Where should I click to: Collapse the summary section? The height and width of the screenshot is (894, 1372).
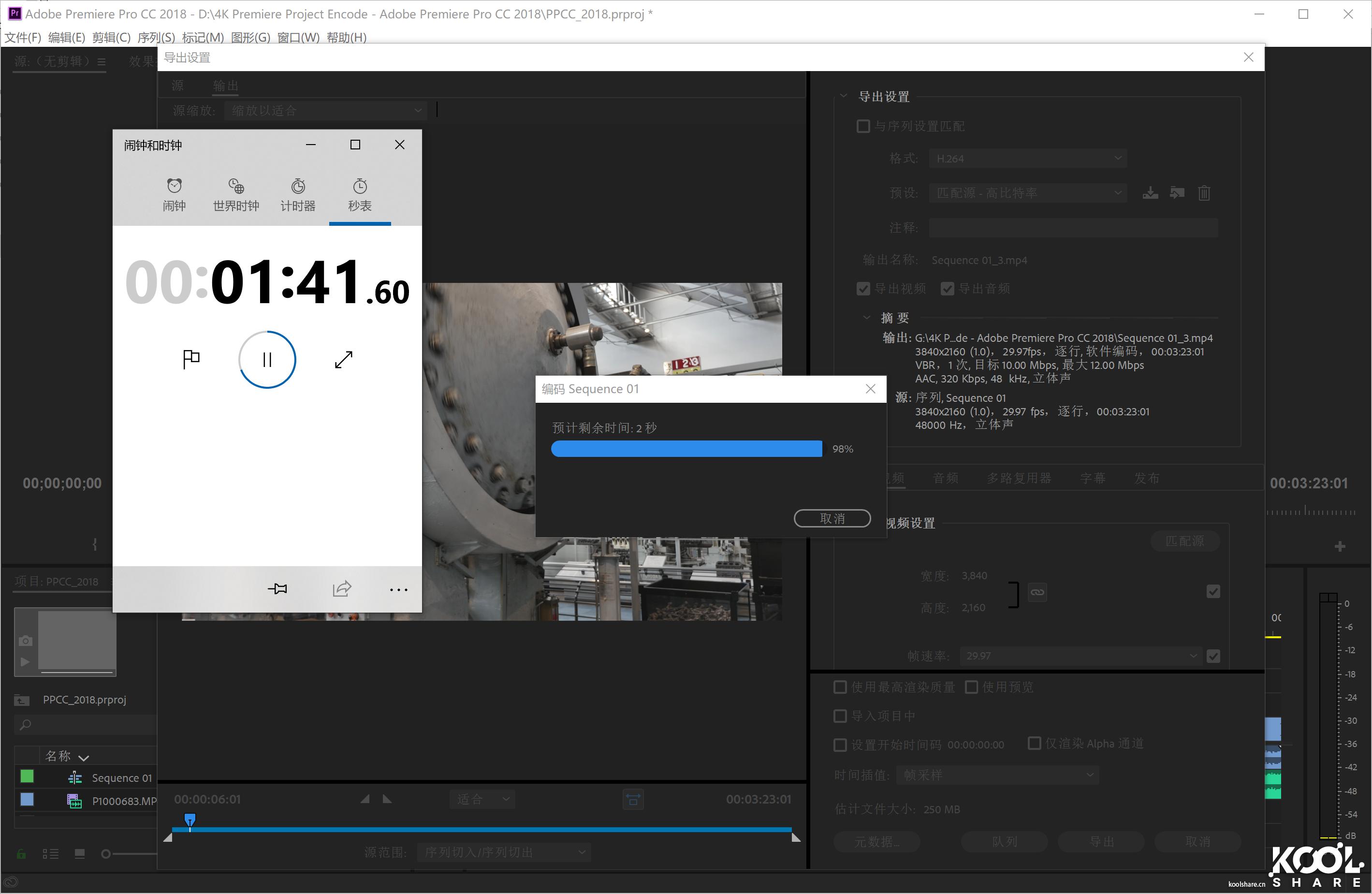866,318
